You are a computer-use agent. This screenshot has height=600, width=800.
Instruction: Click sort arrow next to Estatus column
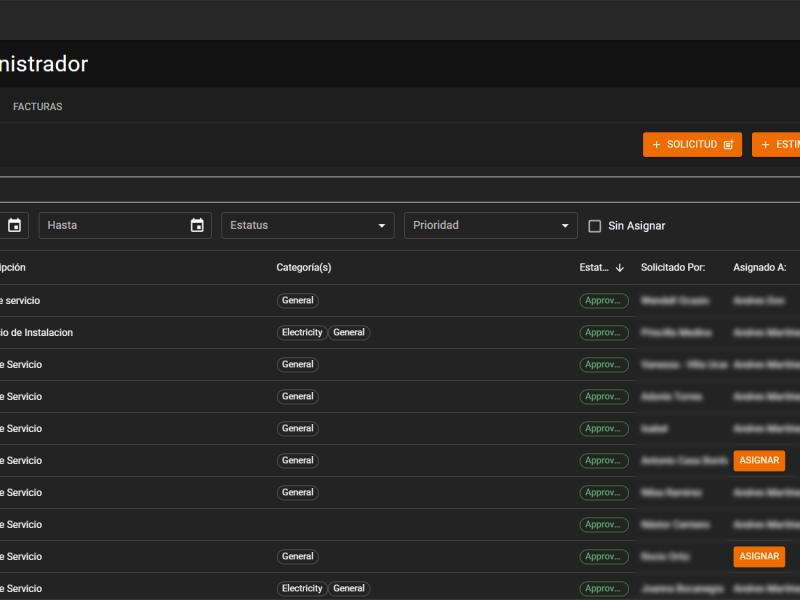click(x=620, y=268)
